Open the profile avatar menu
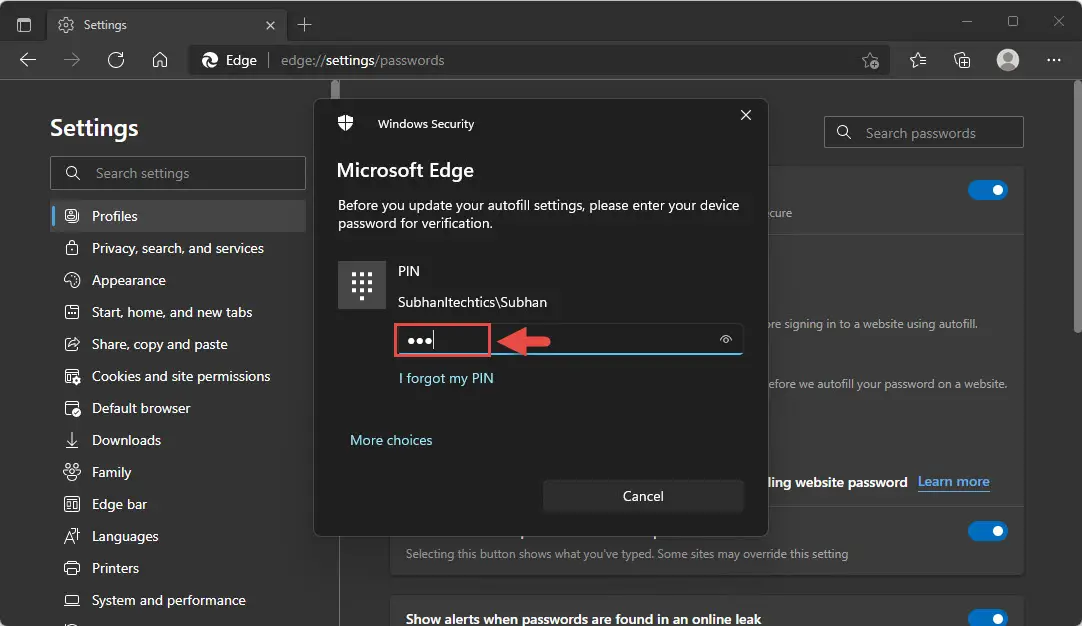 click(x=1007, y=60)
